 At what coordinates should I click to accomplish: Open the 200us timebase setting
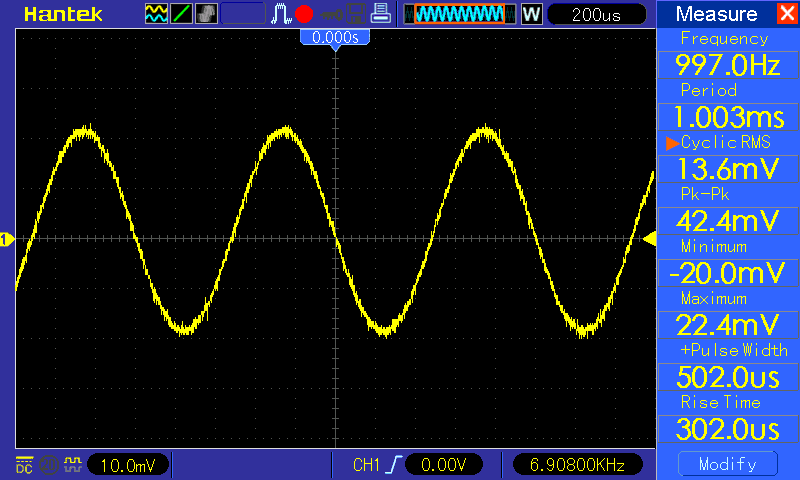[x=596, y=14]
